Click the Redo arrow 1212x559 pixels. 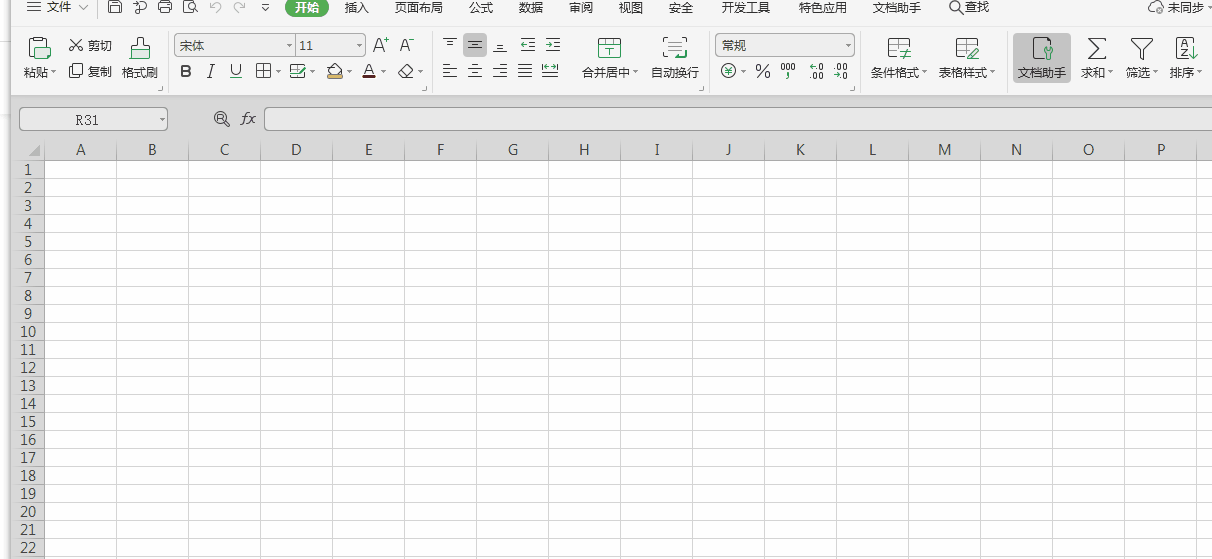click(240, 7)
